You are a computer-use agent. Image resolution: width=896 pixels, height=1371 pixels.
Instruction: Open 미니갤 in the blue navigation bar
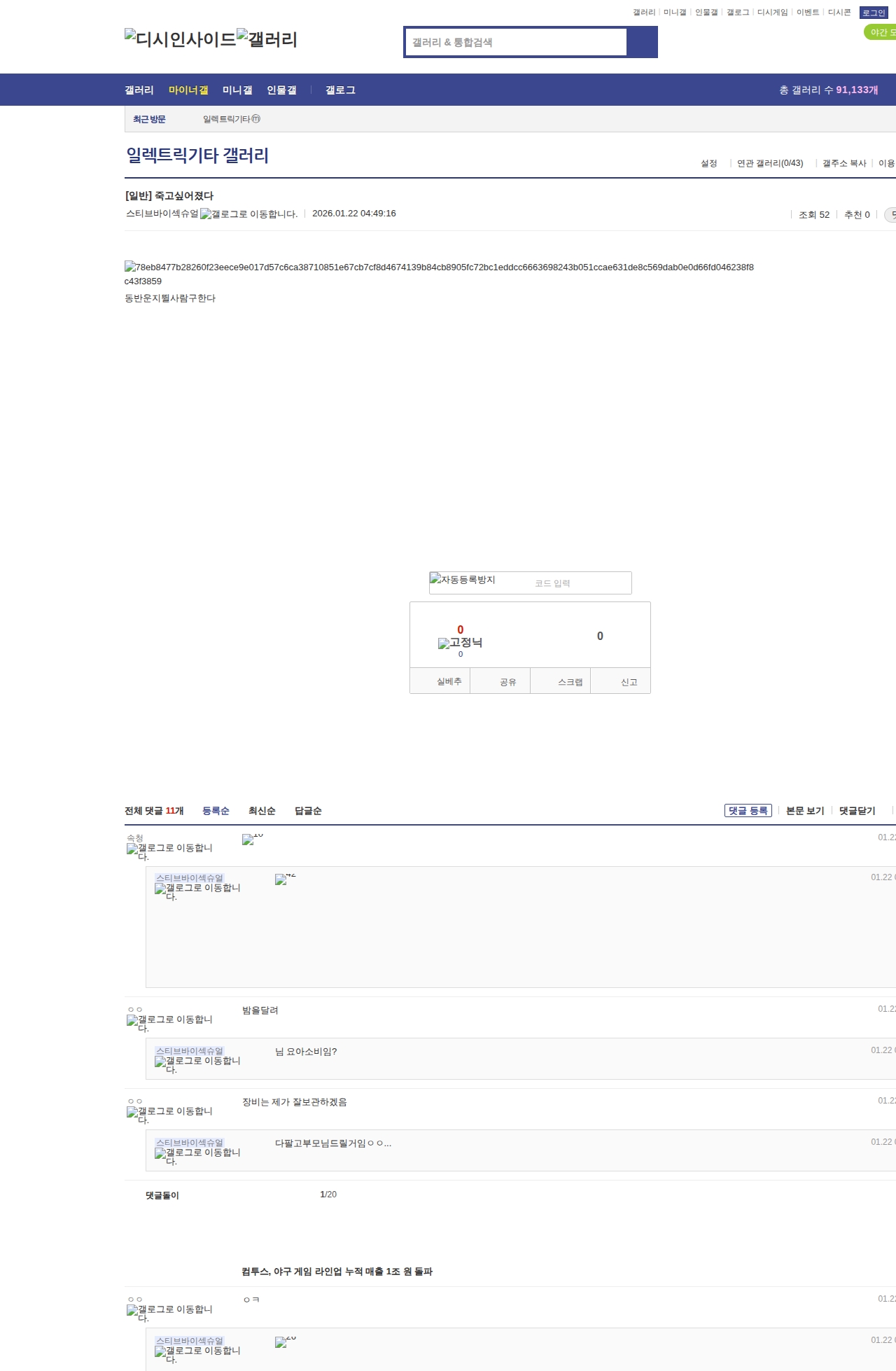click(x=237, y=90)
